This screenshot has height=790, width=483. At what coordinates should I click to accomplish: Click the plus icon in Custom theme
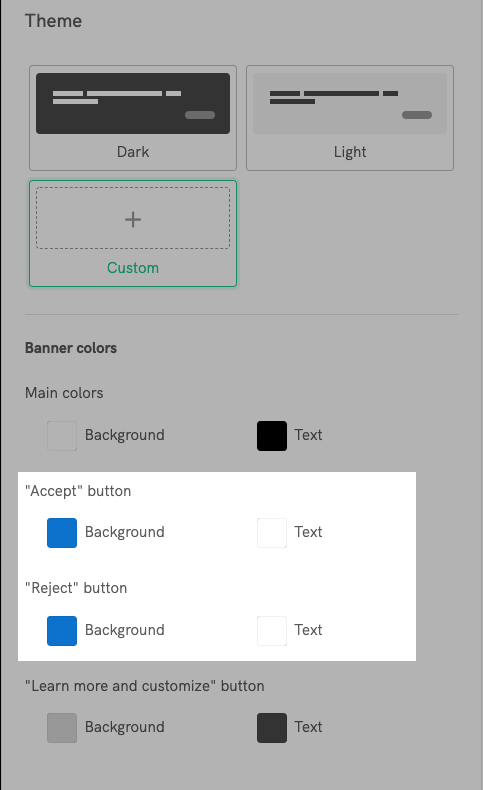point(133,219)
